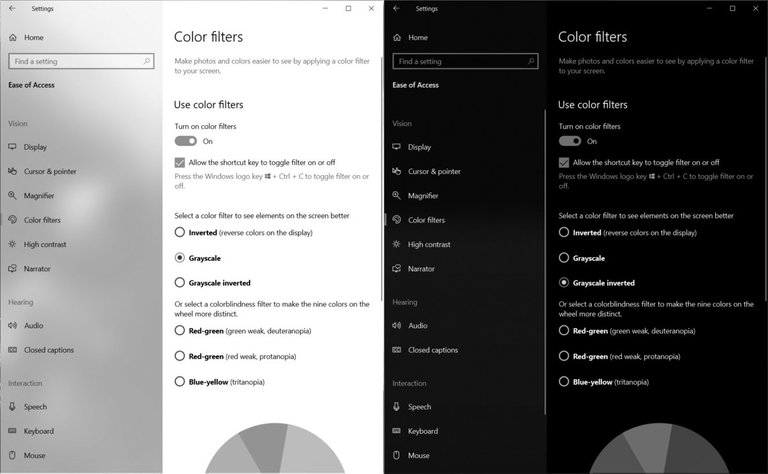Screen dimensions: 768x474
Task: Click Magnifier icon in light window sidebar
Action: 12,195
